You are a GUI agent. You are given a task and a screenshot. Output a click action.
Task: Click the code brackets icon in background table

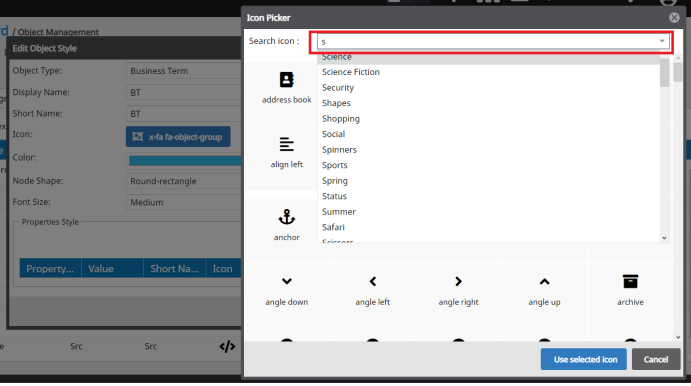click(x=227, y=347)
